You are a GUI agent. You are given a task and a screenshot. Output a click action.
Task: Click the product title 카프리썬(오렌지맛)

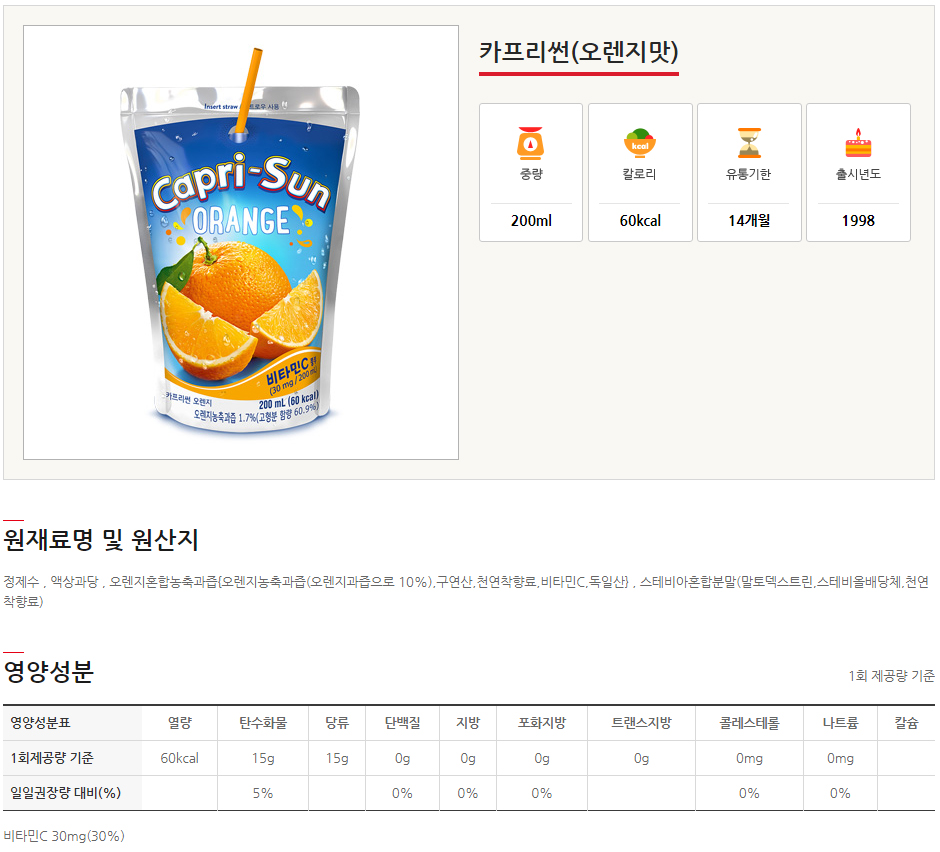(579, 52)
